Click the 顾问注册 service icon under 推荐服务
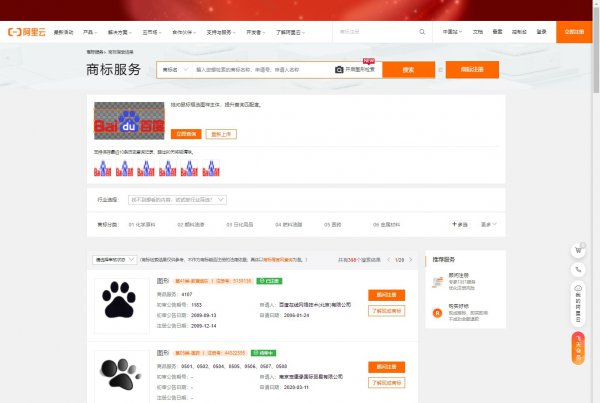This screenshot has width=600, height=403. pos(437,282)
